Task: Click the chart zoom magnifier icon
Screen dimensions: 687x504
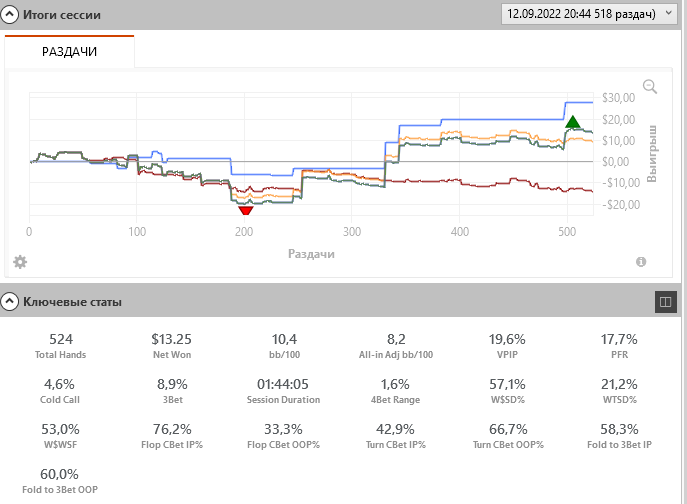Action: point(650,87)
